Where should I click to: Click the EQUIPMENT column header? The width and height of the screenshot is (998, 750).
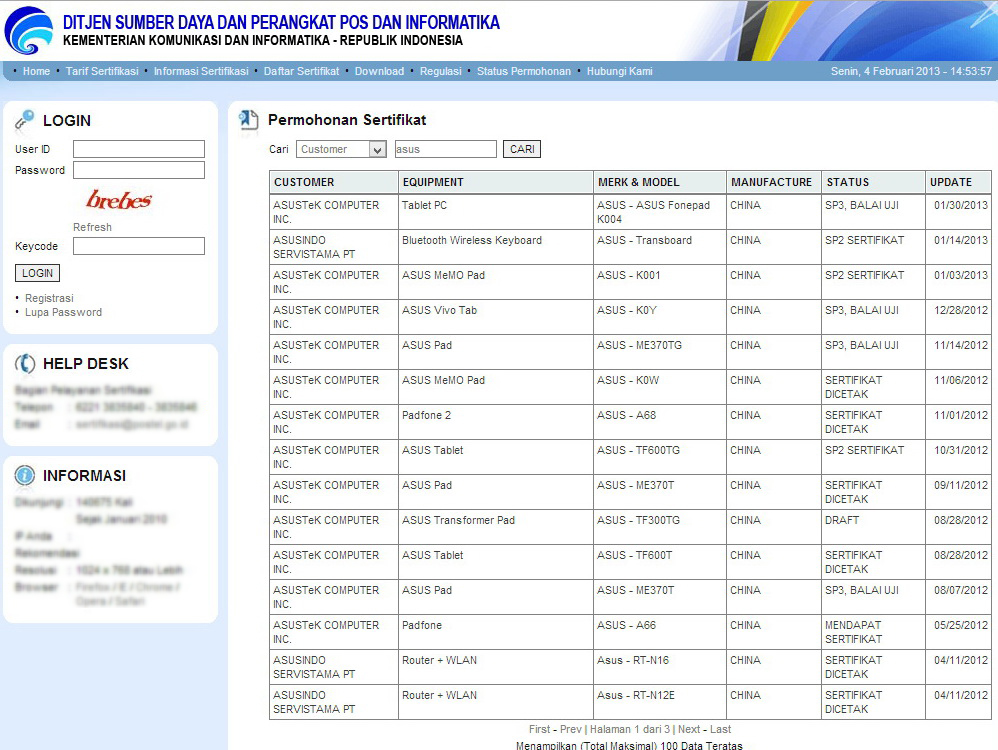(x=496, y=182)
